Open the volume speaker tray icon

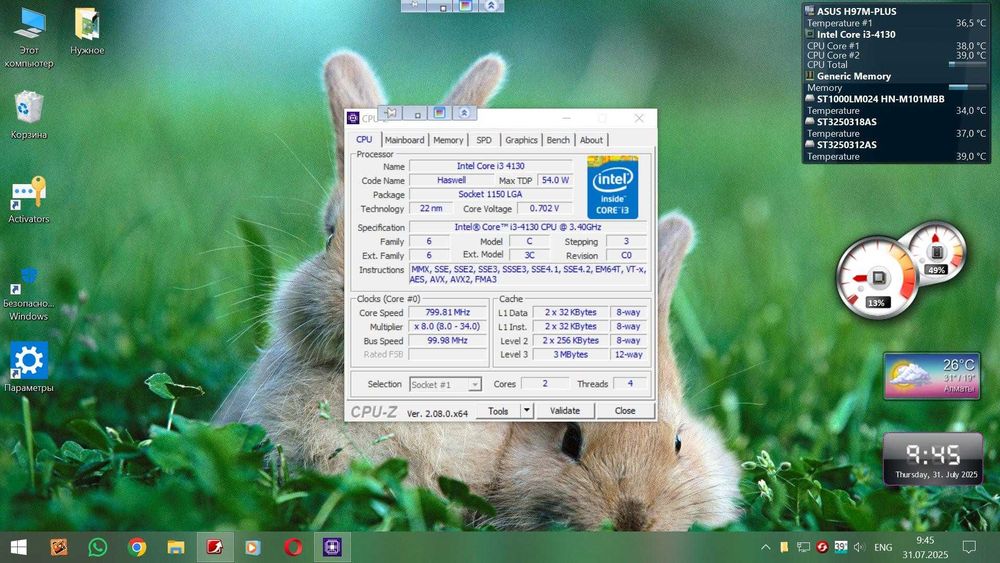(x=859, y=547)
